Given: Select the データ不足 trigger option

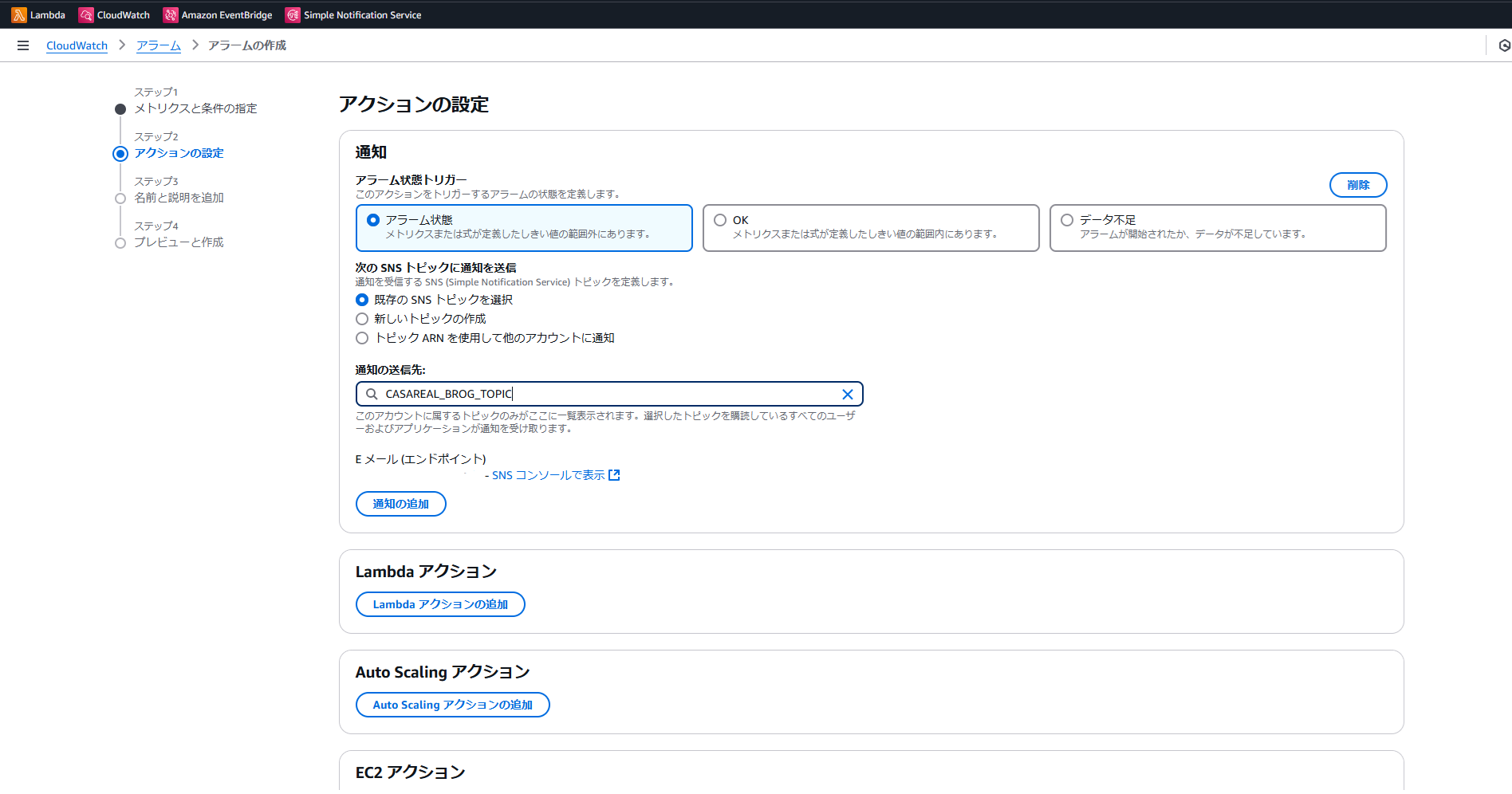Looking at the screenshot, I should click(x=1218, y=228).
